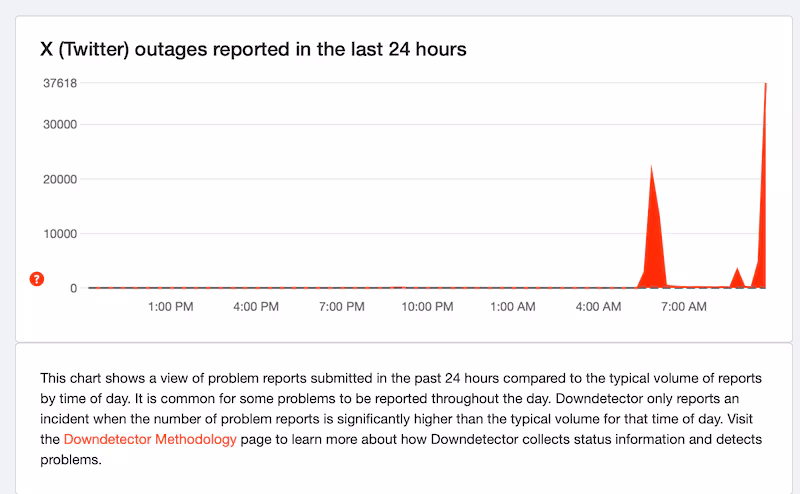The image size is (800, 494).
Task: Click the 7:00 PM axis label
Action: [x=342, y=307]
